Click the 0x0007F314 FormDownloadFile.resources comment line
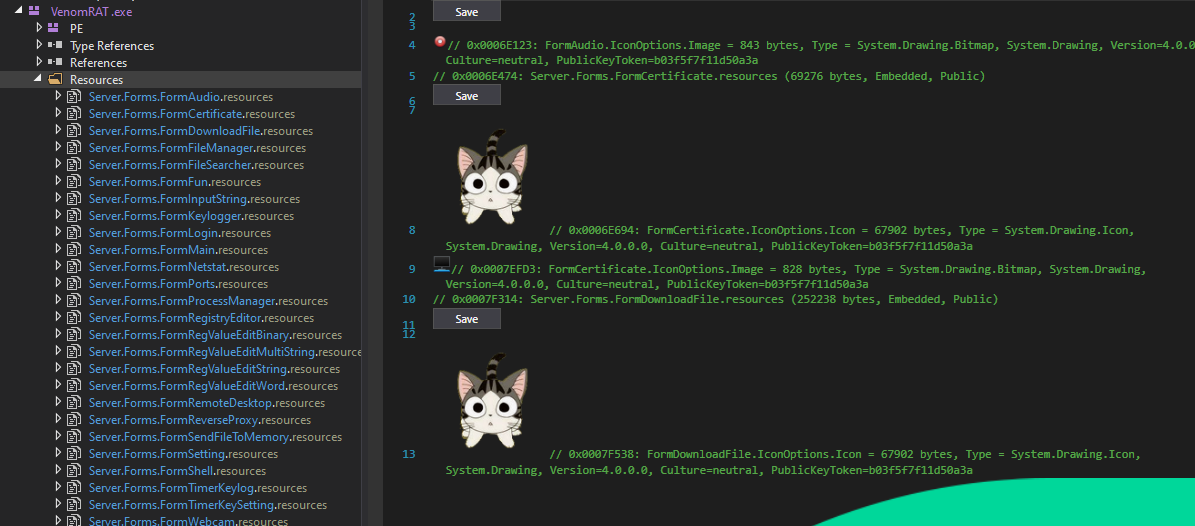 715,300
